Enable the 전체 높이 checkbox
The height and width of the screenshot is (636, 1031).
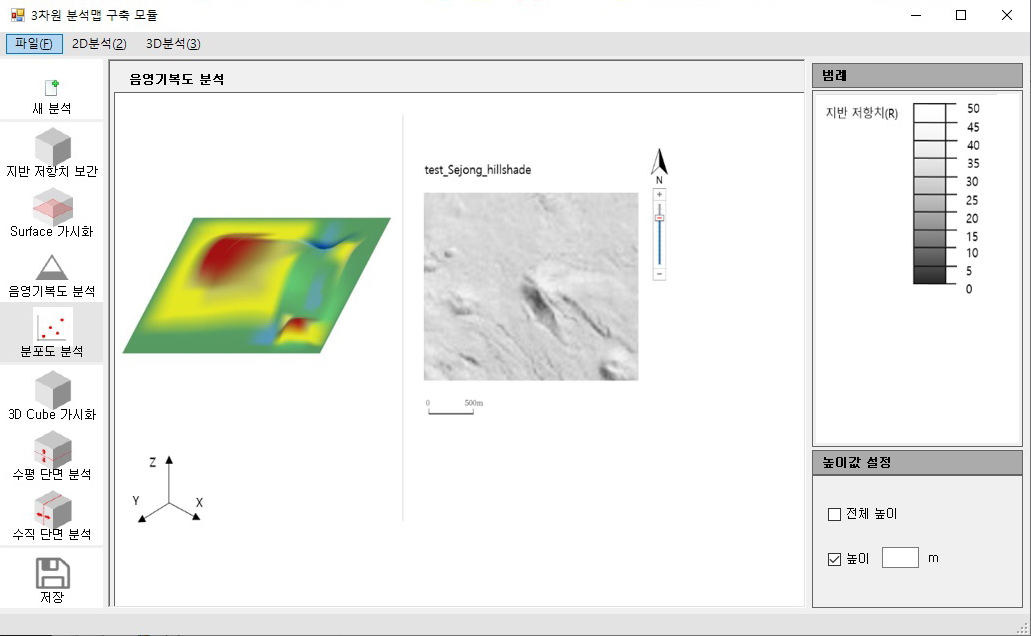pyautogui.click(x=835, y=514)
